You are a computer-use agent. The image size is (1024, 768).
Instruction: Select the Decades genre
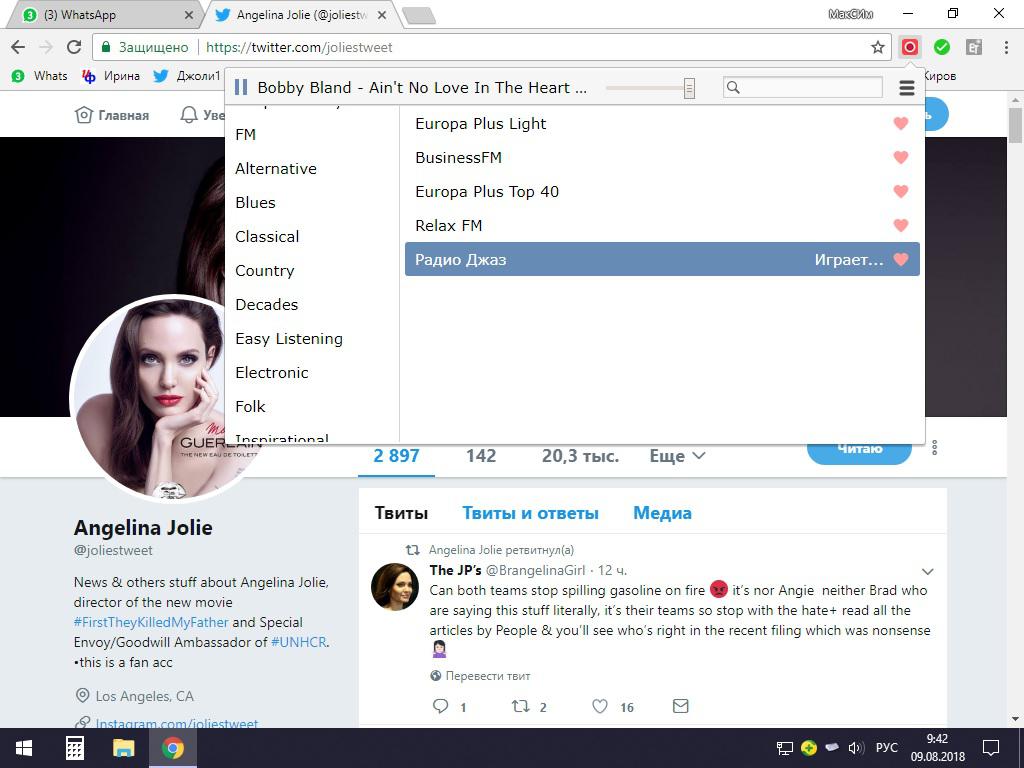click(266, 304)
